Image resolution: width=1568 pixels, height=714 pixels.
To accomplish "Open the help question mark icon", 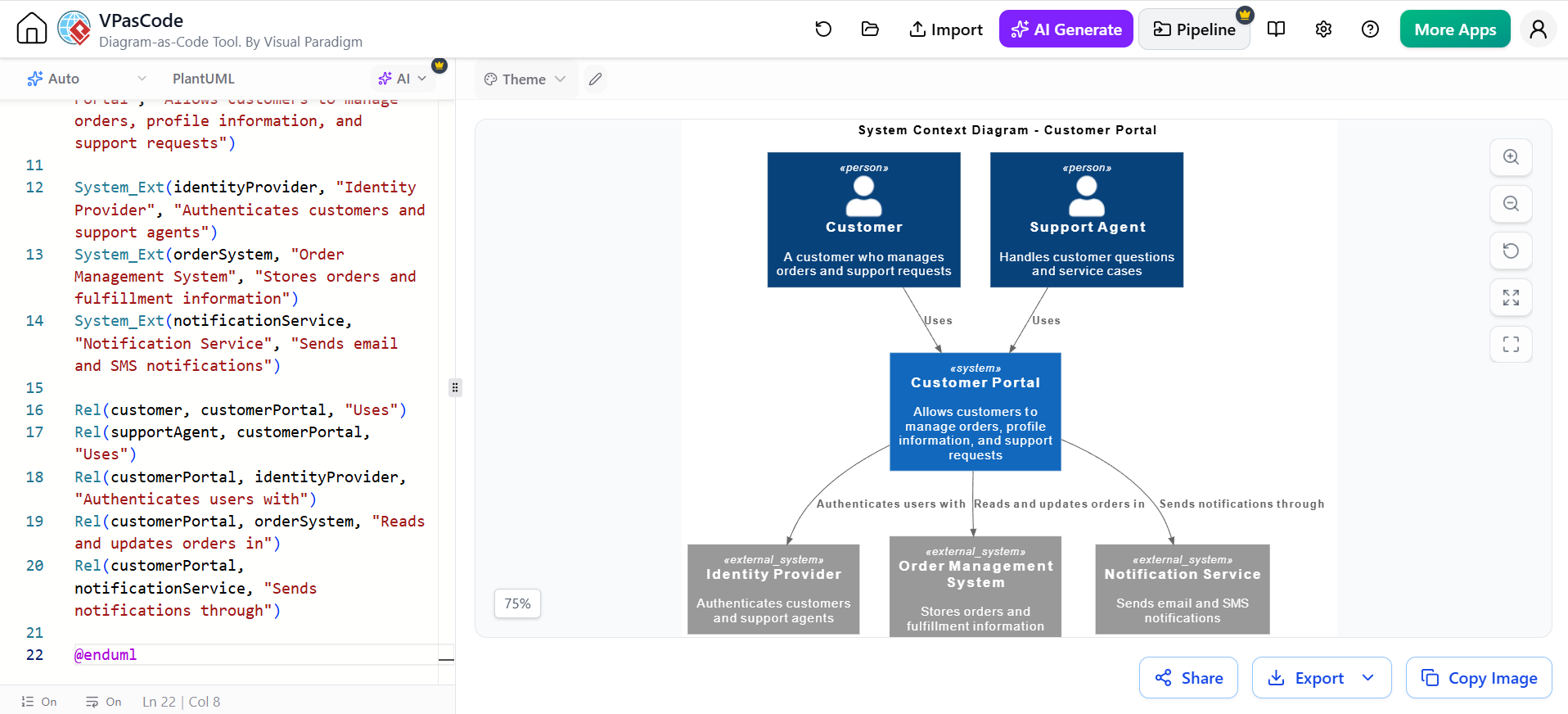I will click(x=1370, y=29).
